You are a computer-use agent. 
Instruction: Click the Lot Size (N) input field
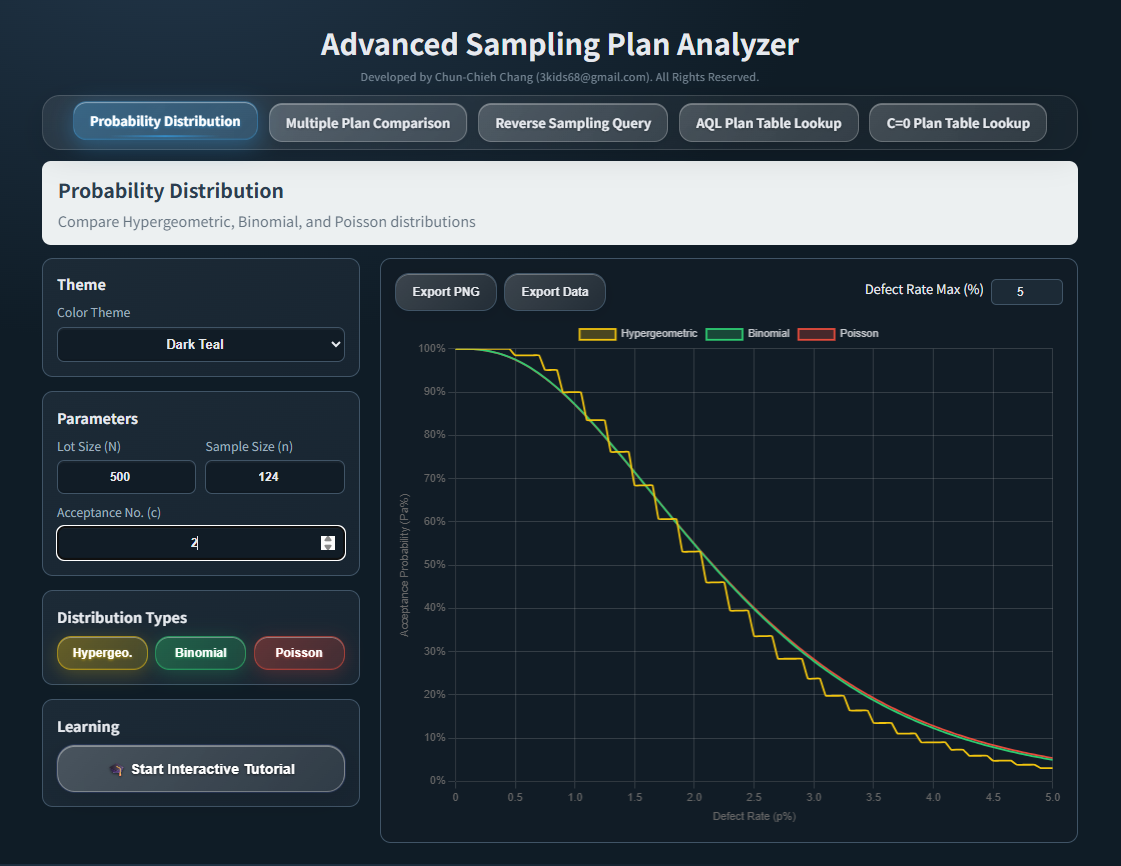126,477
